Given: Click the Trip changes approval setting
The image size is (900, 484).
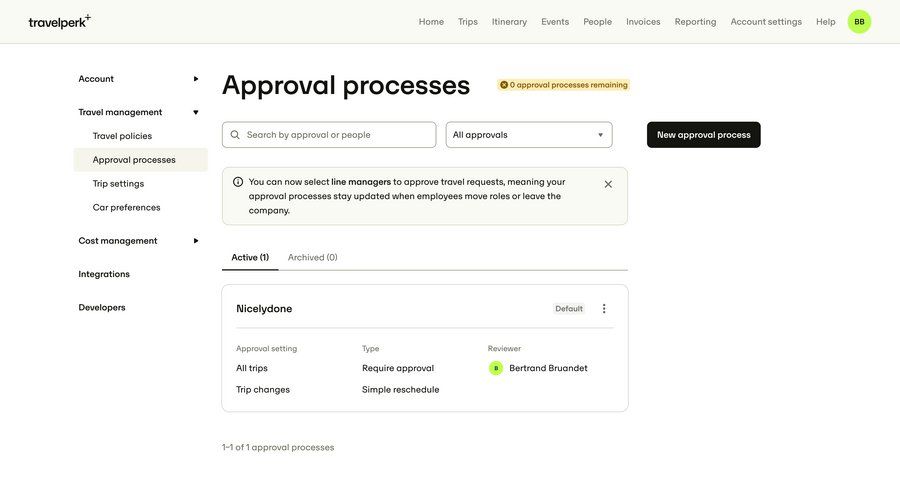Looking at the screenshot, I should pos(263,390).
